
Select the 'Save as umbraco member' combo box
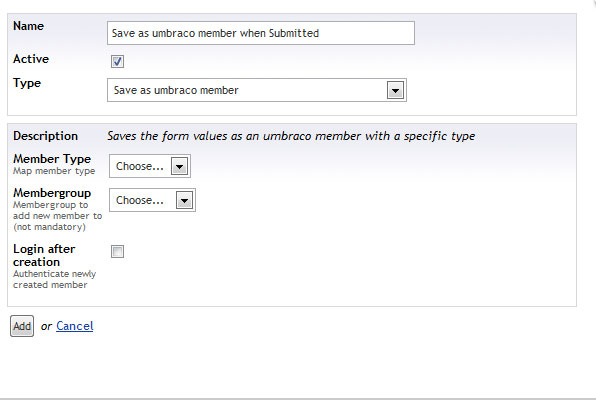click(x=257, y=90)
